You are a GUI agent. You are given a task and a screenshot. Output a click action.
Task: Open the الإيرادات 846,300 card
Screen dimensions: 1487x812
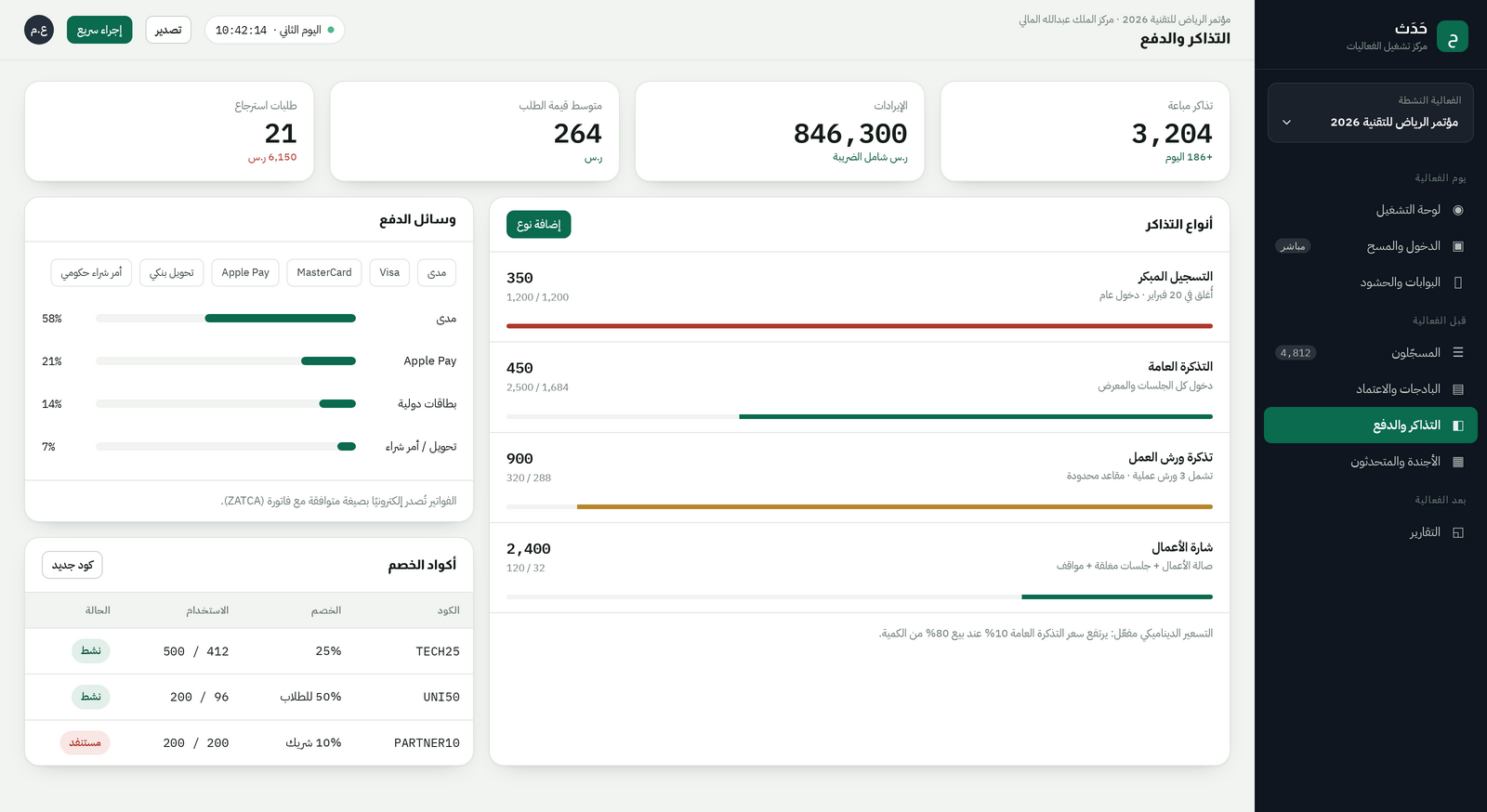pyautogui.click(x=780, y=131)
